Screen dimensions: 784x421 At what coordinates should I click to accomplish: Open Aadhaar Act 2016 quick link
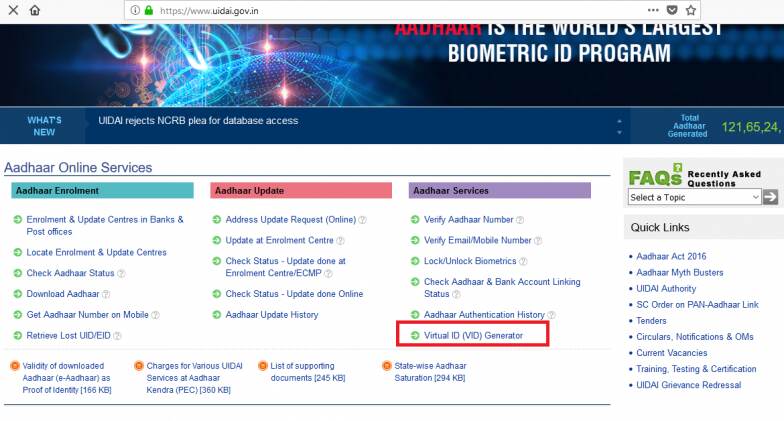(x=671, y=256)
